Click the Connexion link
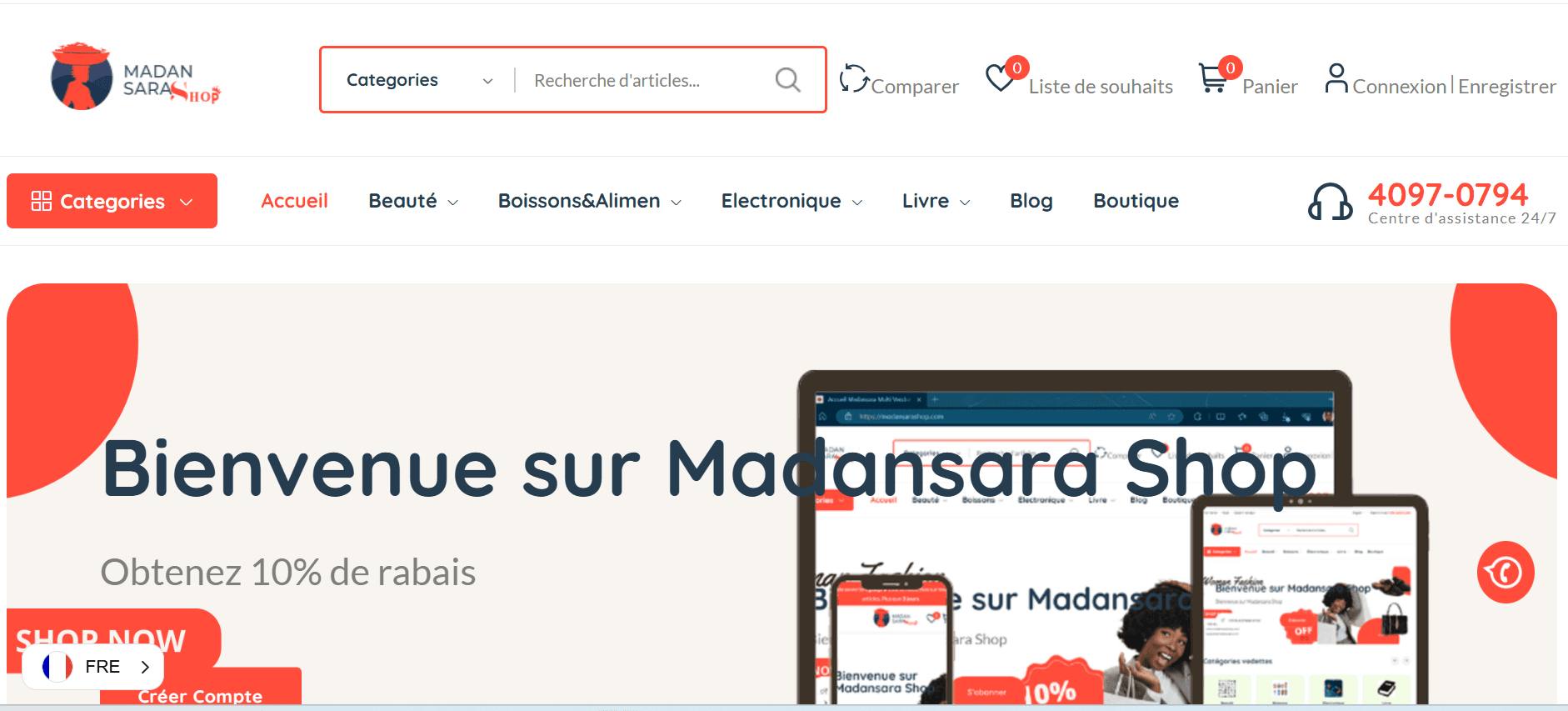This screenshot has height=711, width=1568. [x=1400, y=87]
